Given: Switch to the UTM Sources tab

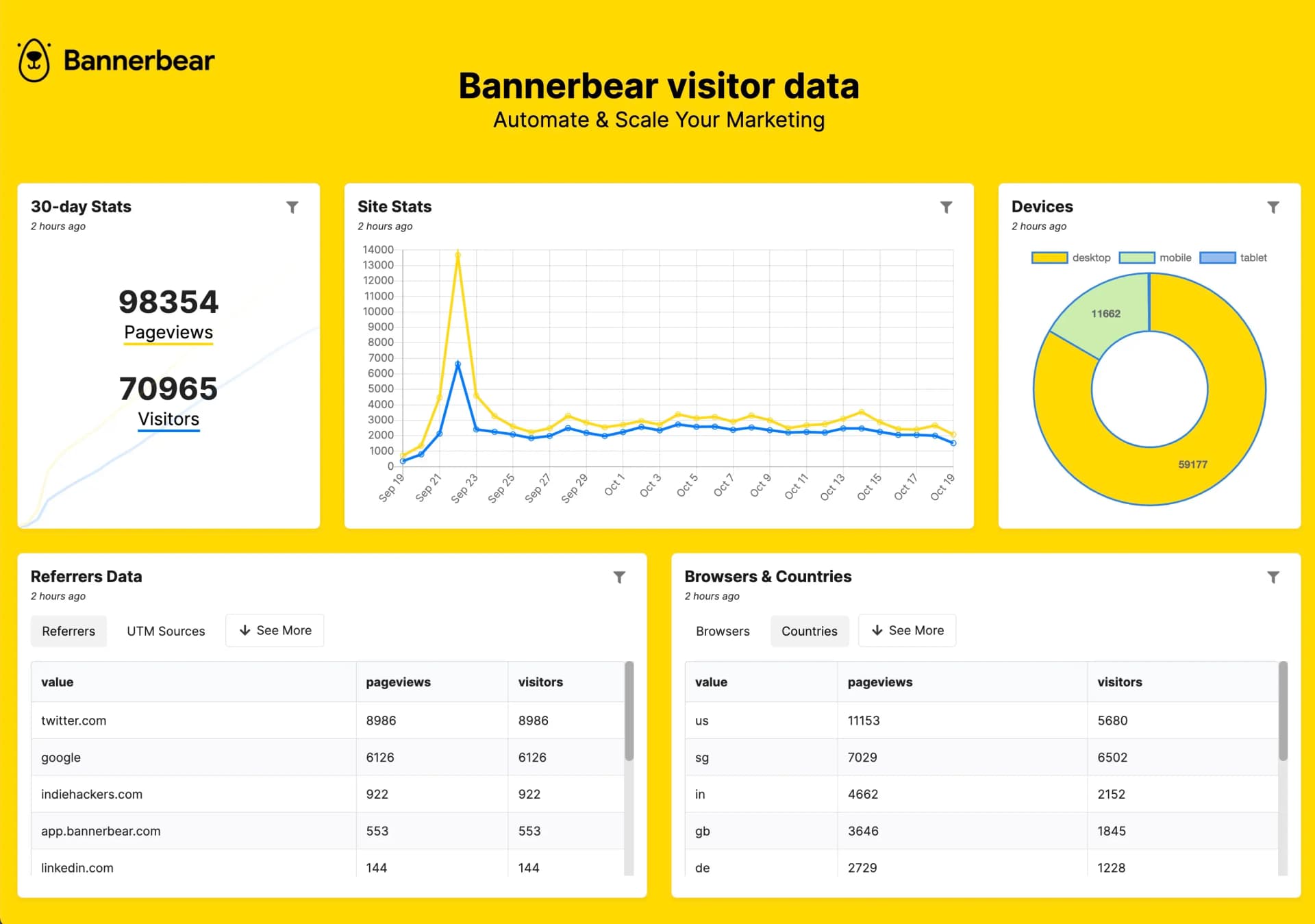Looking at the screenshot, I should [x=166, y=631].
